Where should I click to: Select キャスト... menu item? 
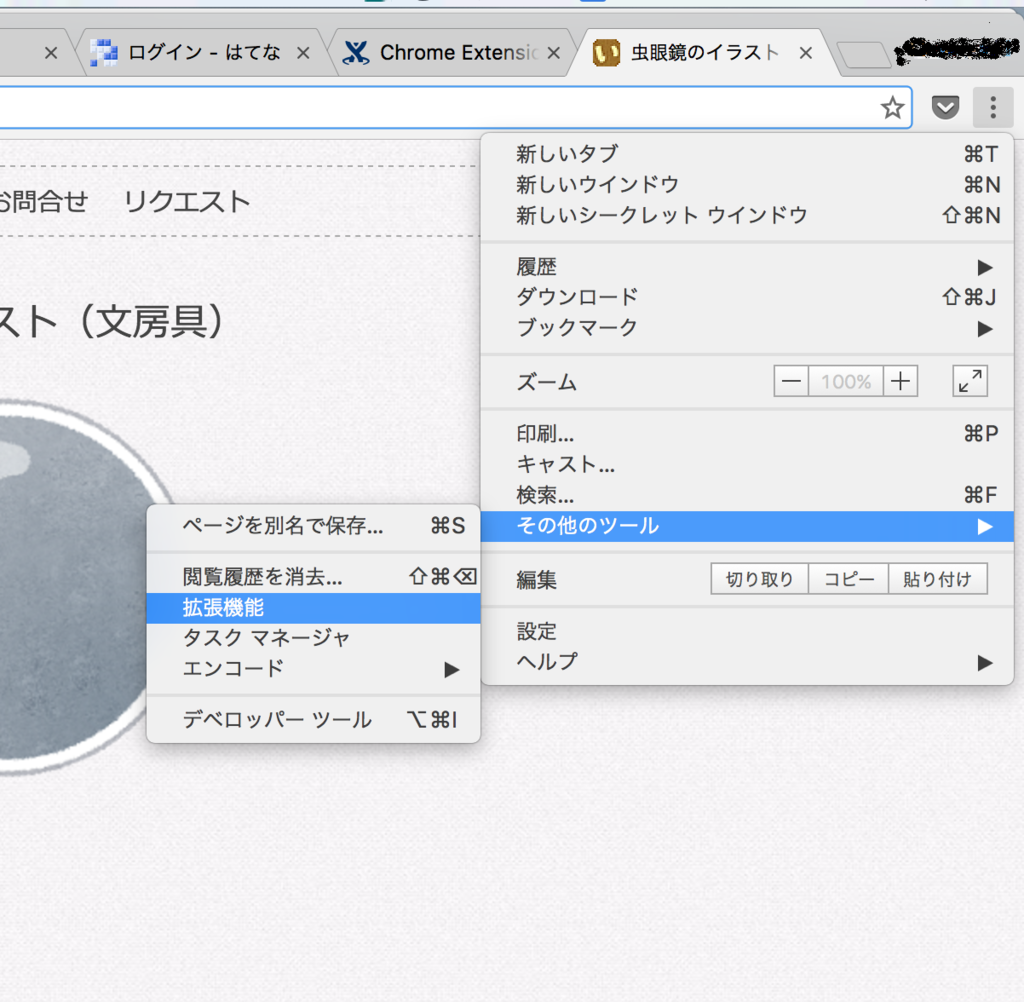pyautogui.click(x=747, y=464)
